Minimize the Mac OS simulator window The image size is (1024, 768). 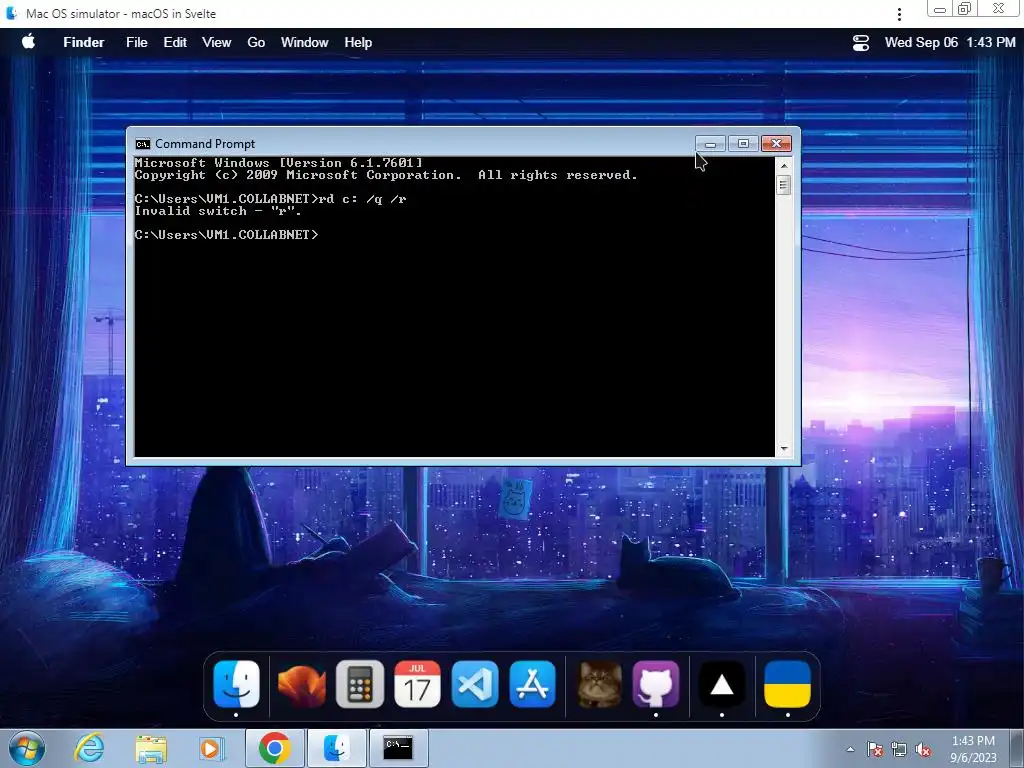tap(940, 9)
